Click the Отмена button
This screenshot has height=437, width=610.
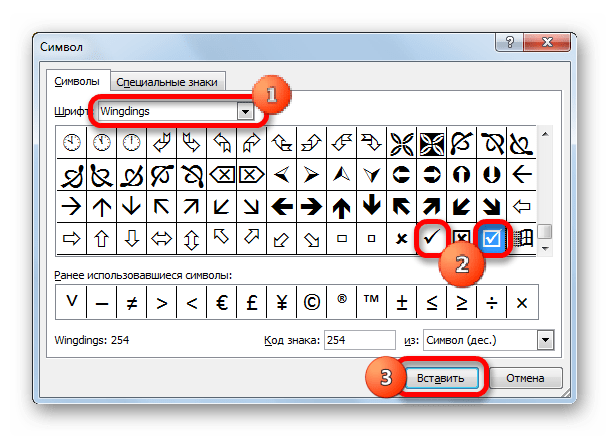coord(525,378)
